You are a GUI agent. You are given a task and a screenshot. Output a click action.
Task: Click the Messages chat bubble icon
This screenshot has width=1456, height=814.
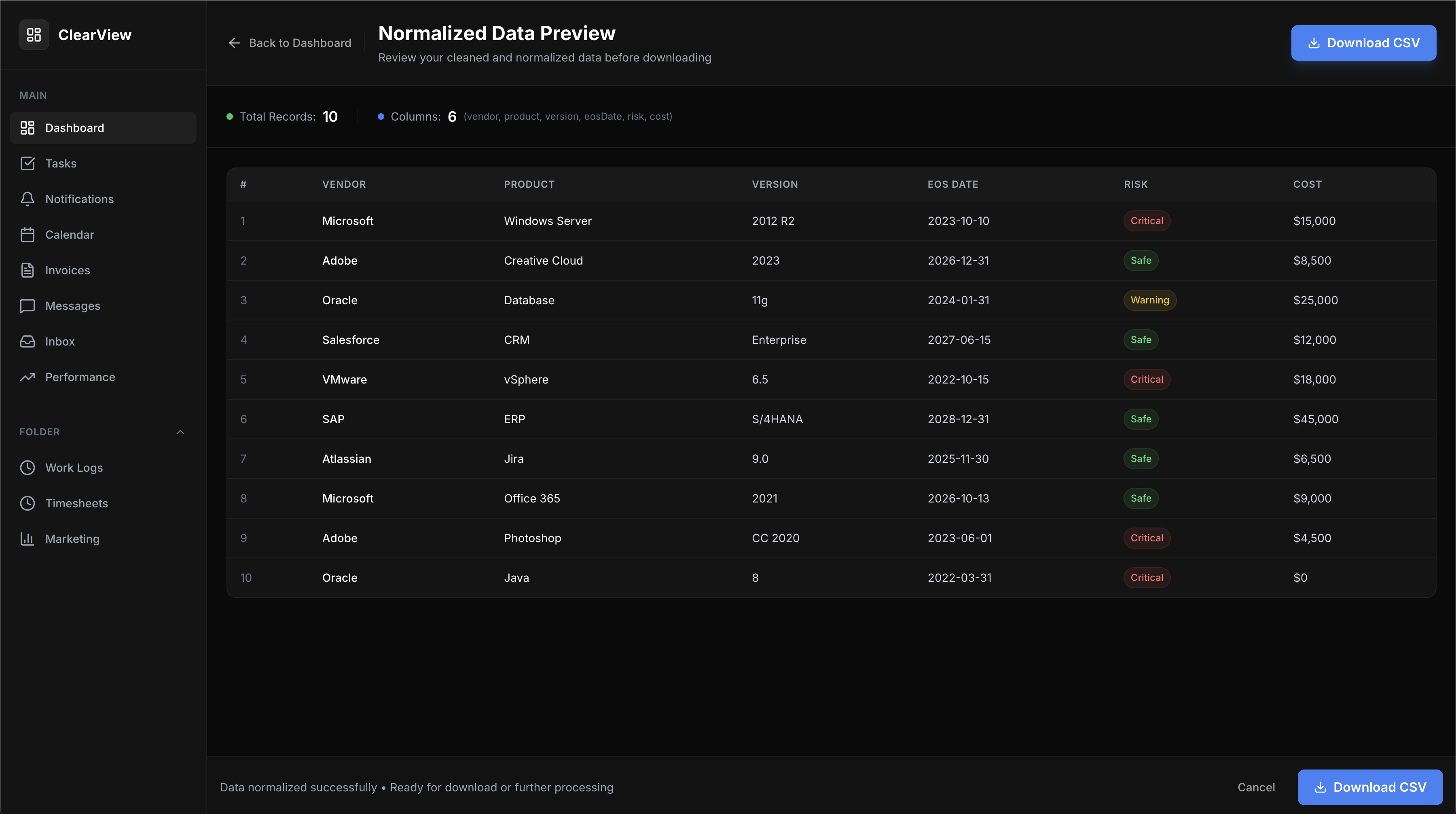tap(27, 306)
